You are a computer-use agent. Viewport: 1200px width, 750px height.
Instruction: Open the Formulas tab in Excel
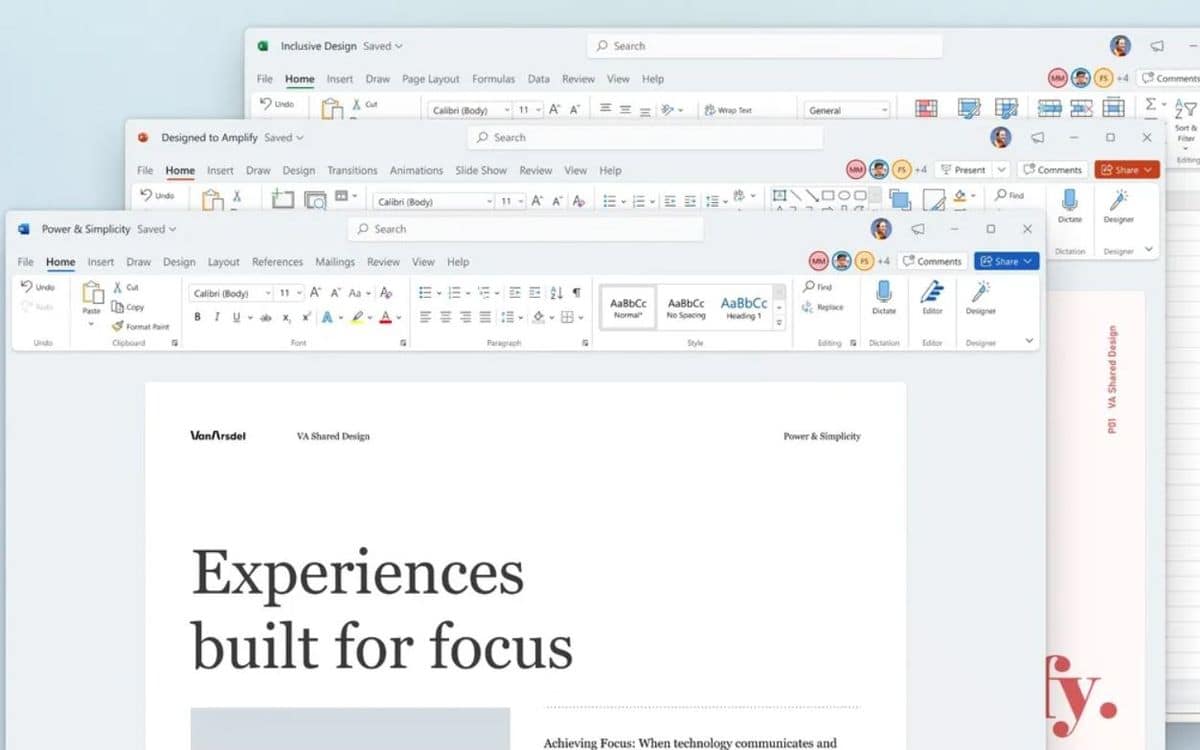tap(493, 79)
